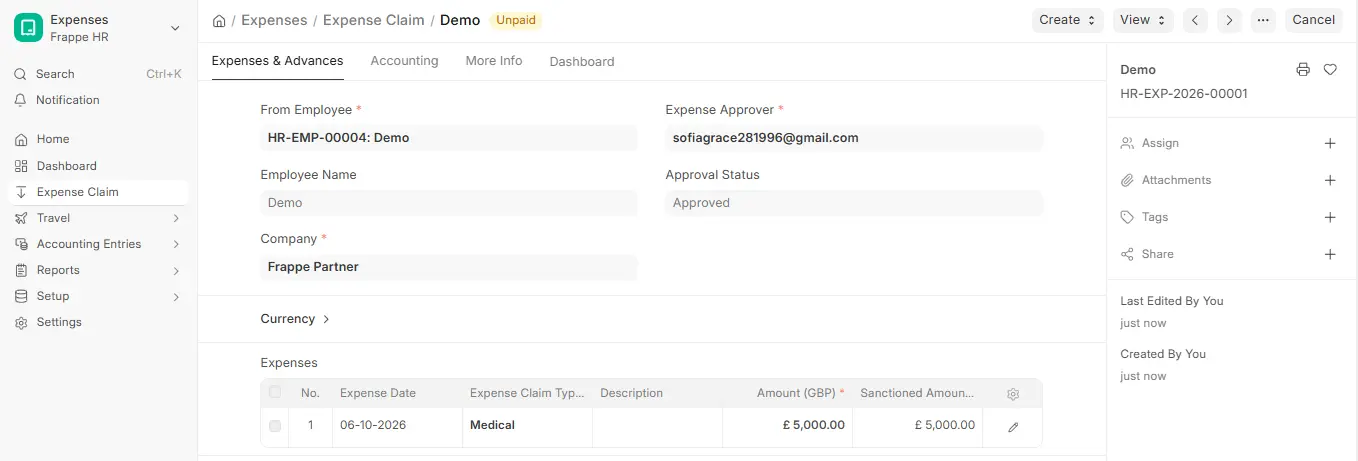This screenshot has width=1358, height=461.
Task: Click the Expense Approver email field
Action: pyautogui.click(x=854, y=138)
